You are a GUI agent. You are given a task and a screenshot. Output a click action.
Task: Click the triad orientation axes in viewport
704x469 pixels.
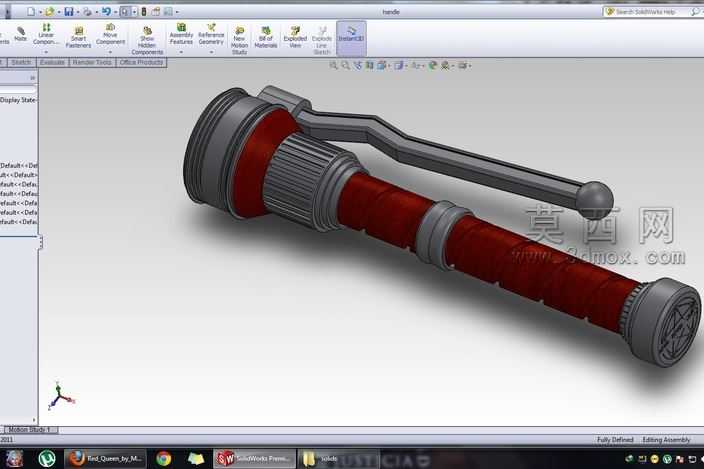click(61, 396)
